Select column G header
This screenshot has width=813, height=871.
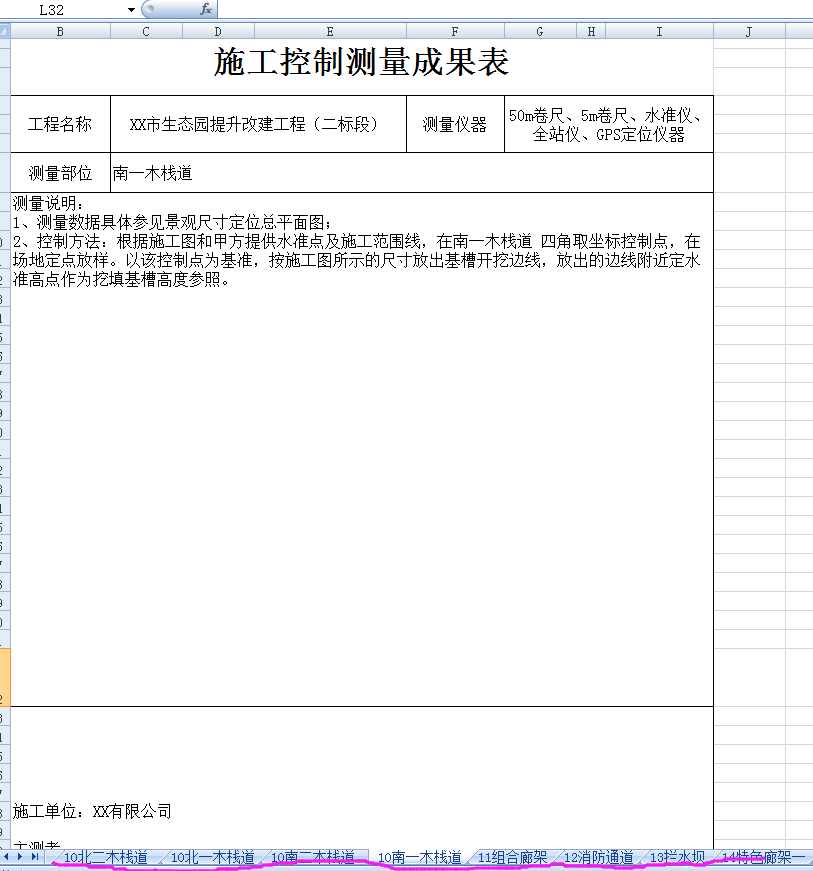pos(540,32)
